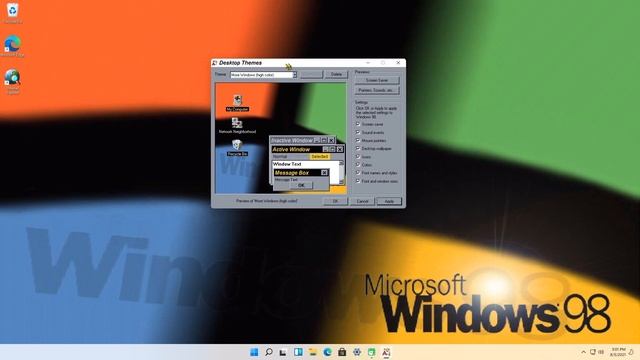
Task: Preview the Screen Saver button
Action: pos(377,80)
